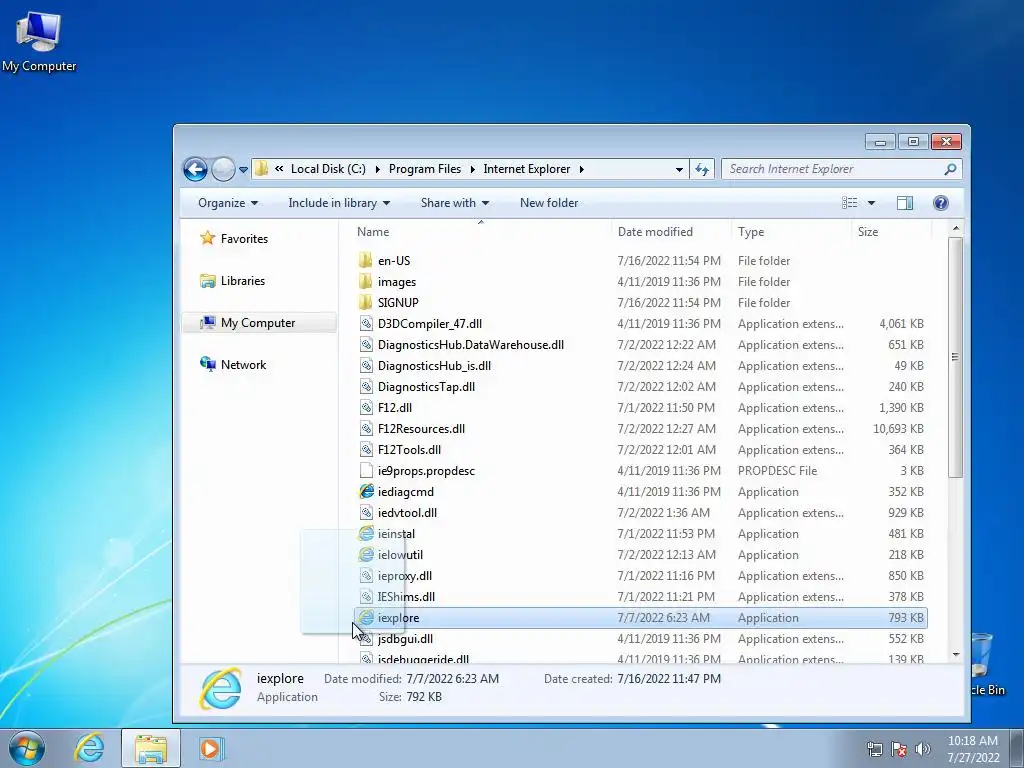
Task: Sort by the Name column header
Action: (x=373, y=232)
